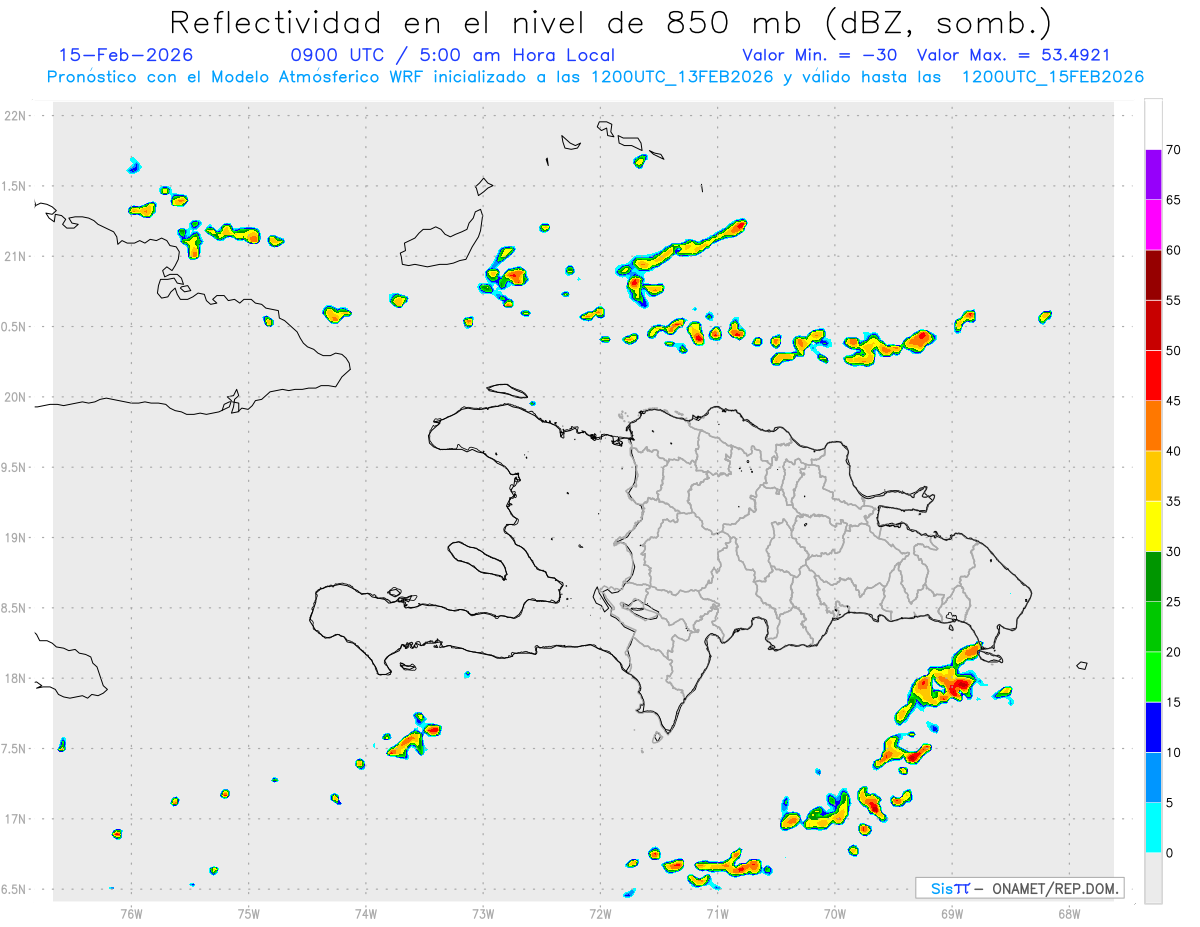Click the orange 40–45 dBZ colorbar segment
This screenshot has width=1200, height=927.
click(1153, 426)
